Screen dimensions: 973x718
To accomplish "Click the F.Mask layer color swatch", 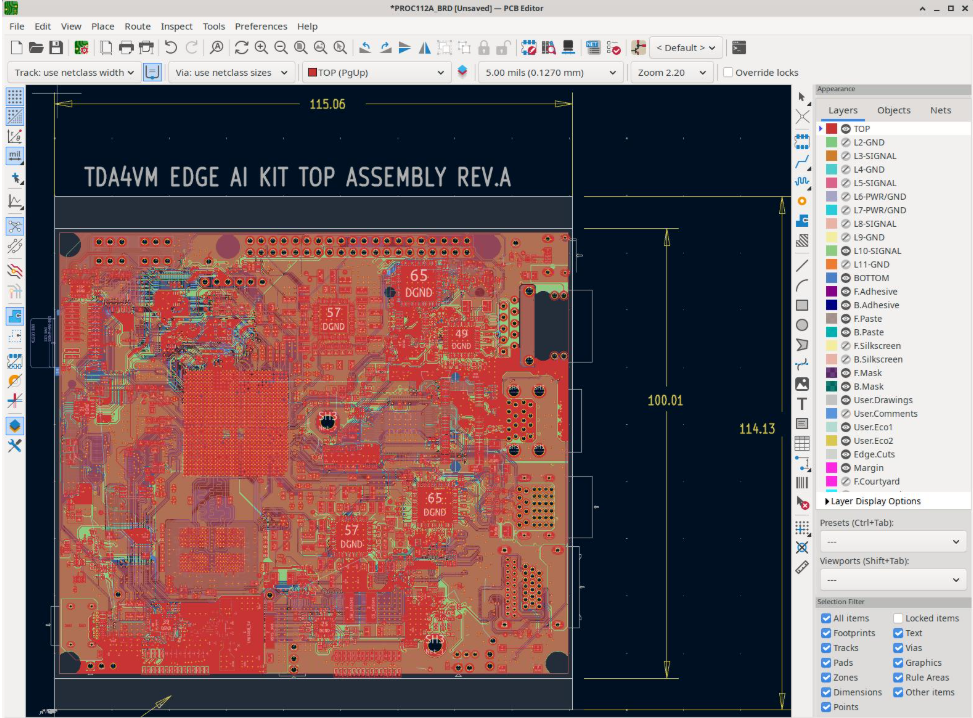I will [832, 373].
